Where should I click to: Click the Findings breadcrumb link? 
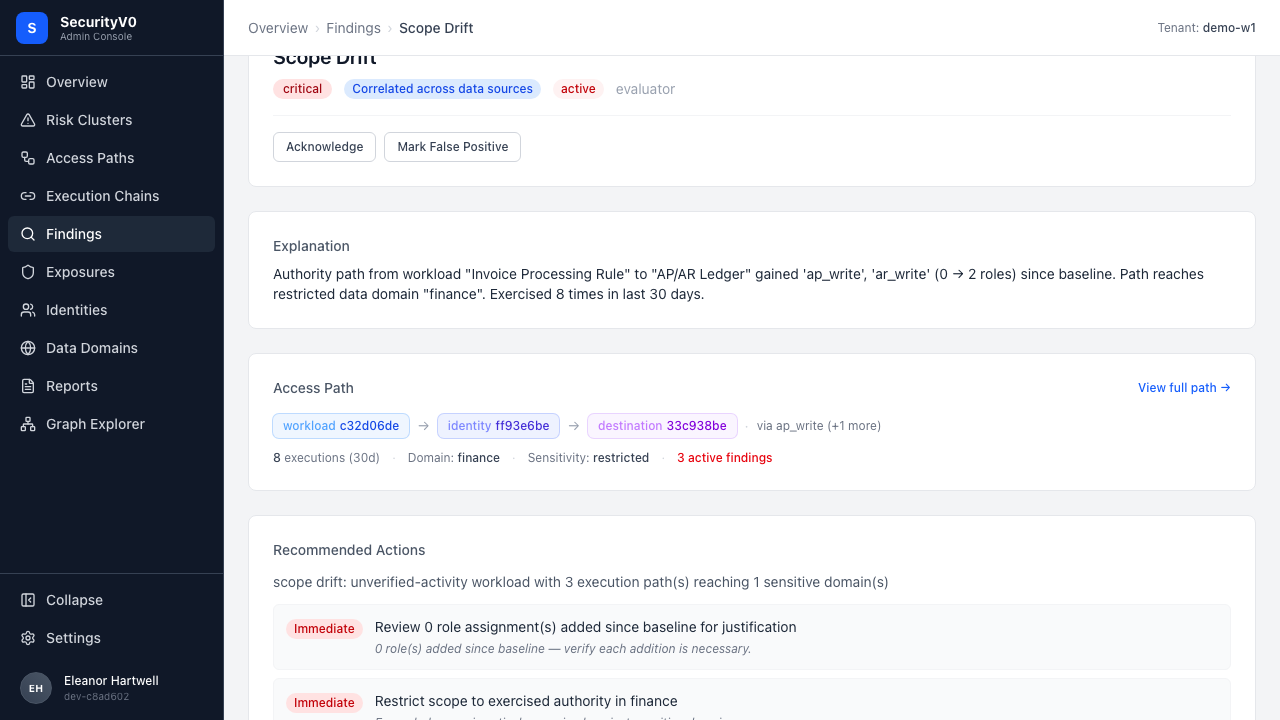pos(353,28)
